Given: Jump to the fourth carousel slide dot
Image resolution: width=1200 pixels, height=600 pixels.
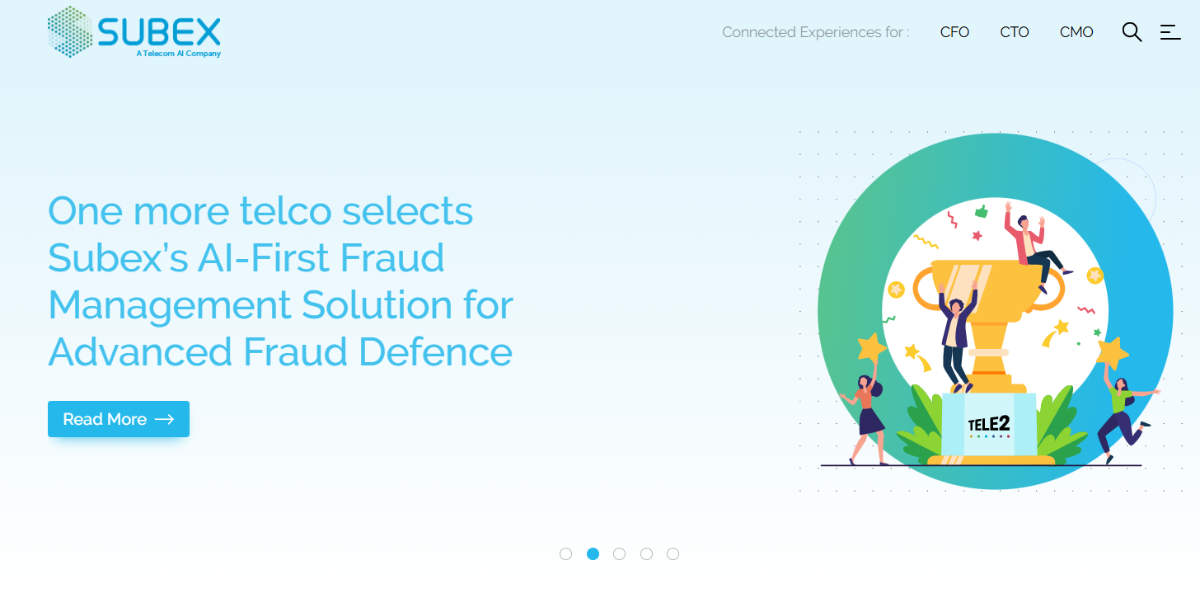Looking at the screenshot, I should (646, 554).
